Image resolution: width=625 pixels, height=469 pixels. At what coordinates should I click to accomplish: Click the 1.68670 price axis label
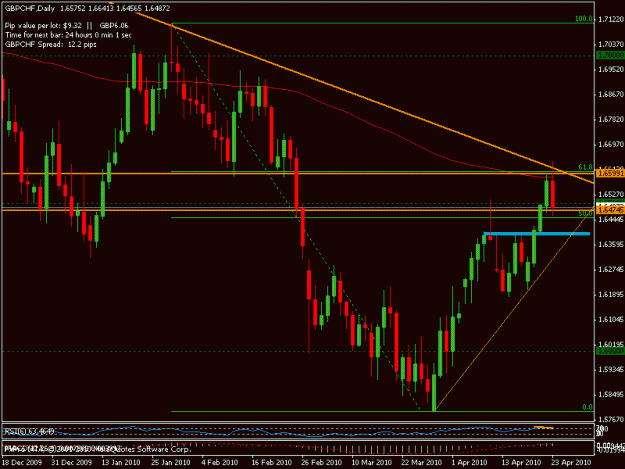(611, 94)
